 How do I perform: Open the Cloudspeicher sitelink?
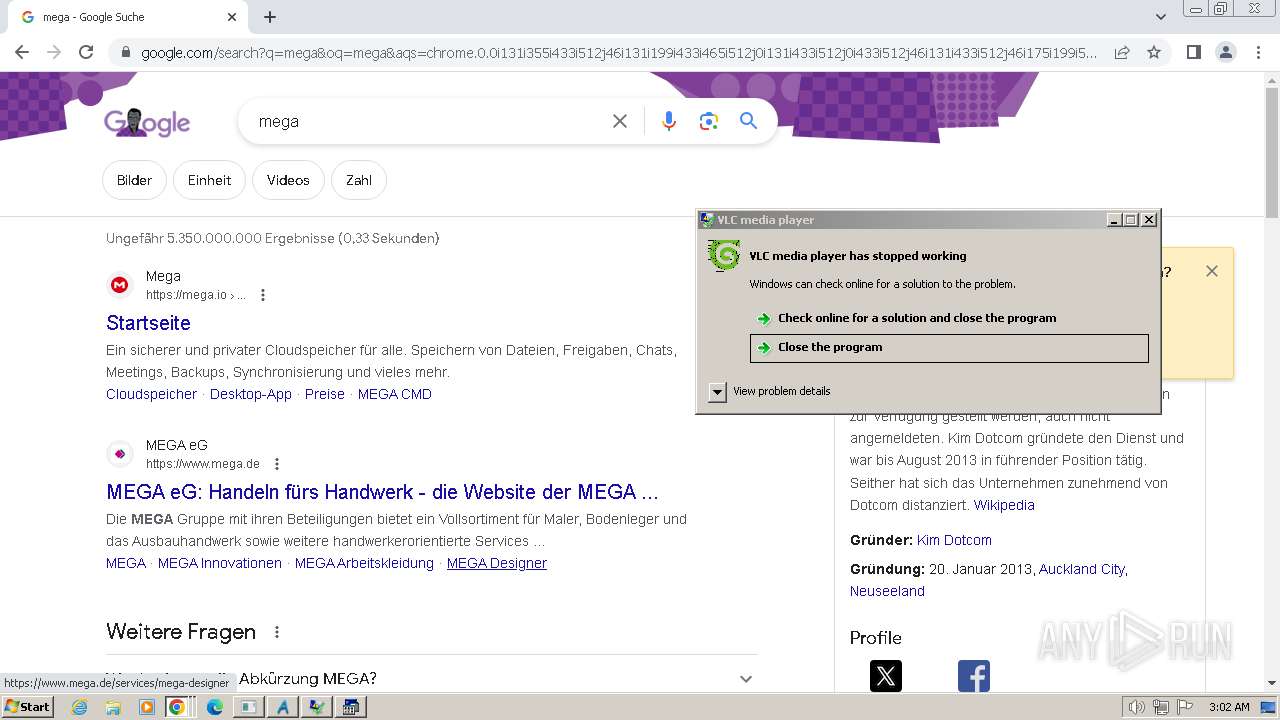[x=151, y=394]
